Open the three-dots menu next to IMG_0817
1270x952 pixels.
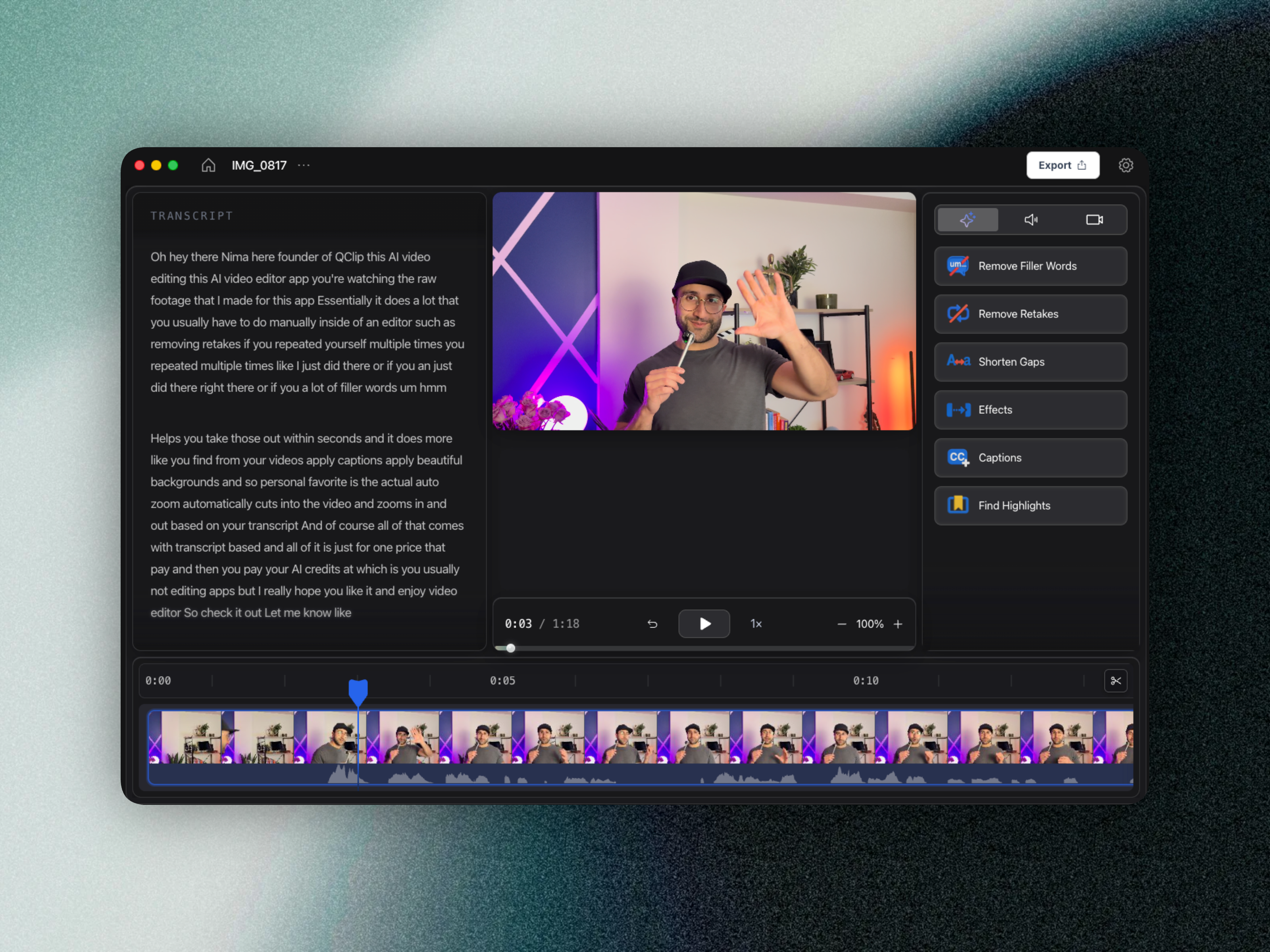point(304,165)
